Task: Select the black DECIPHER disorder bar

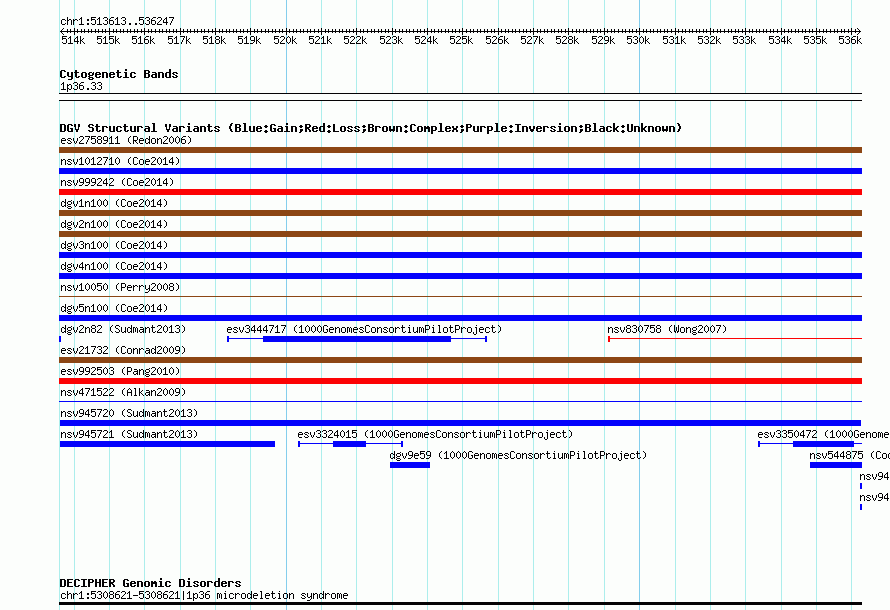Action: tap(460, 604)
